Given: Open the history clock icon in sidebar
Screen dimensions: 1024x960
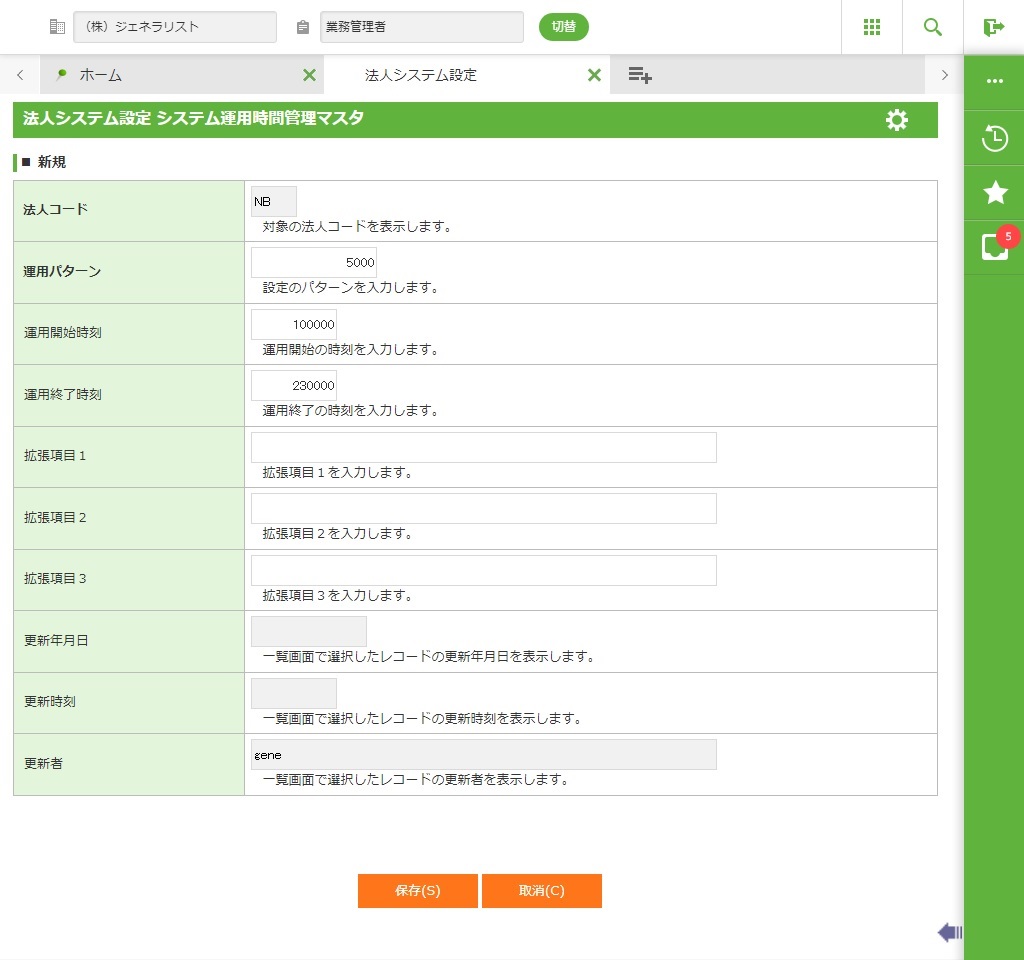Looking at the screenshot, I should 994,138.
